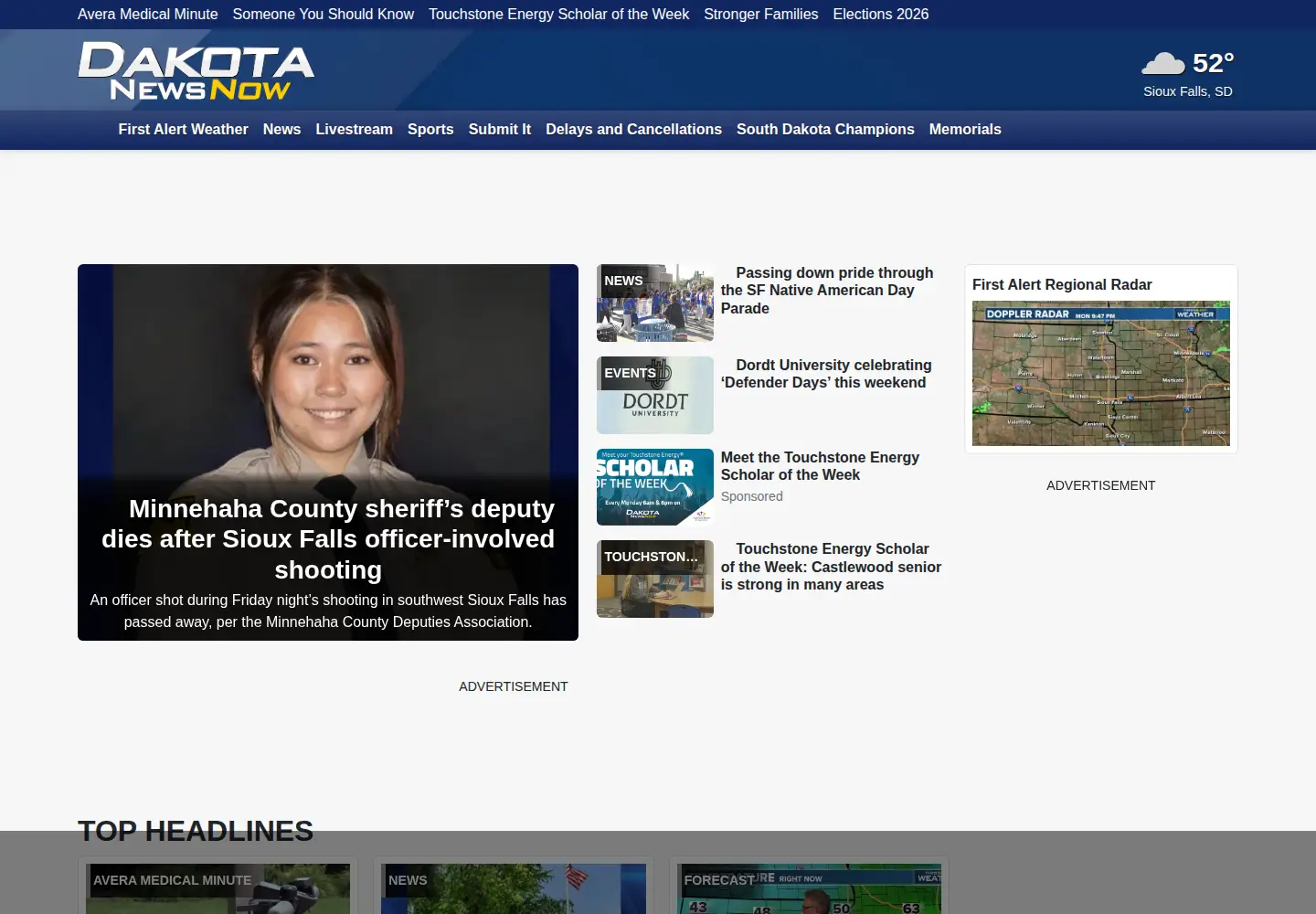Open First Alert Weather menu
Image resolution: width=1316 pixels, height=914 pixels.
(183, 129)
